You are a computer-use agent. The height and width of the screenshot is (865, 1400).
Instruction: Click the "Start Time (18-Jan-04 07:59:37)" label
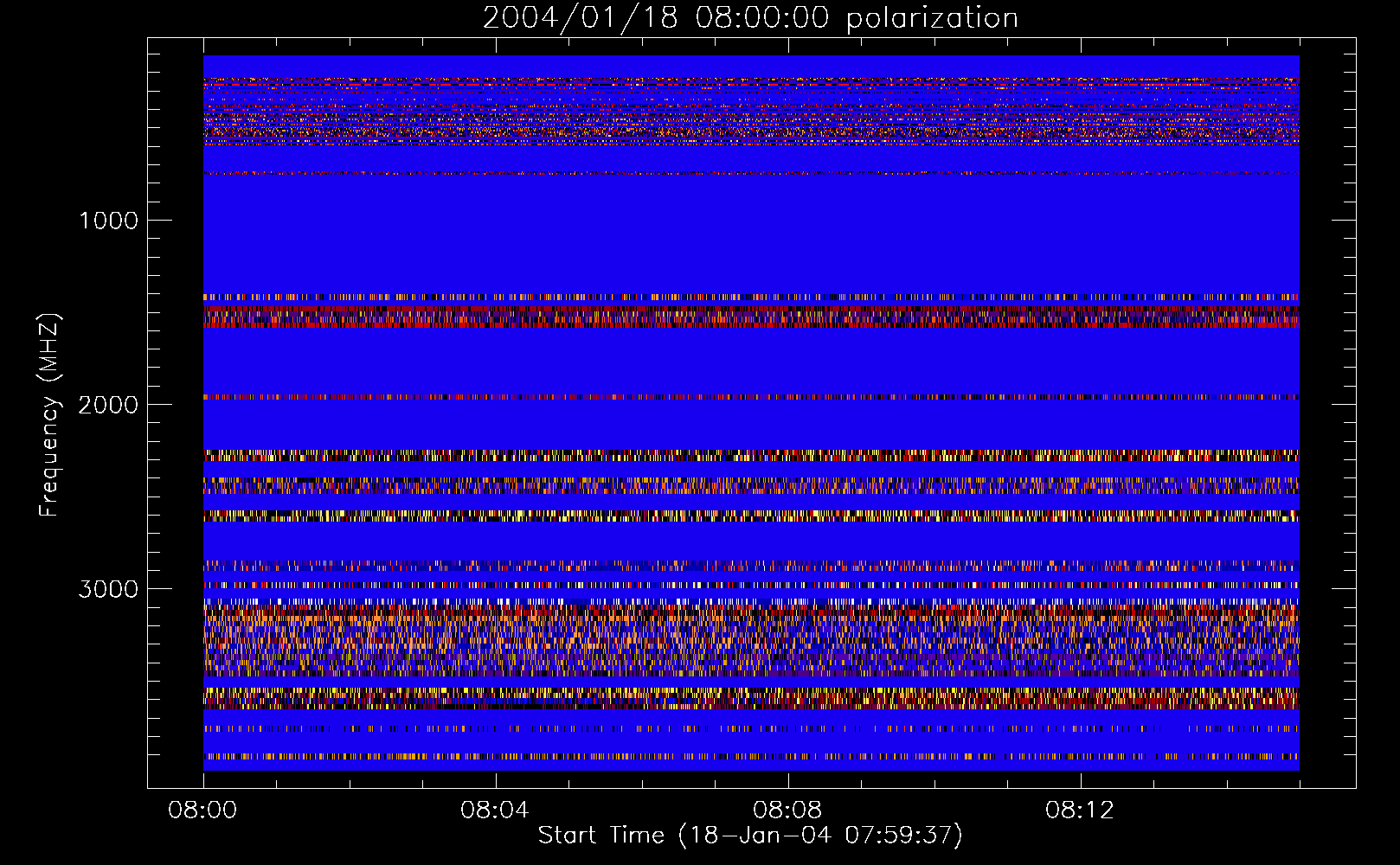tap(750, 836)
